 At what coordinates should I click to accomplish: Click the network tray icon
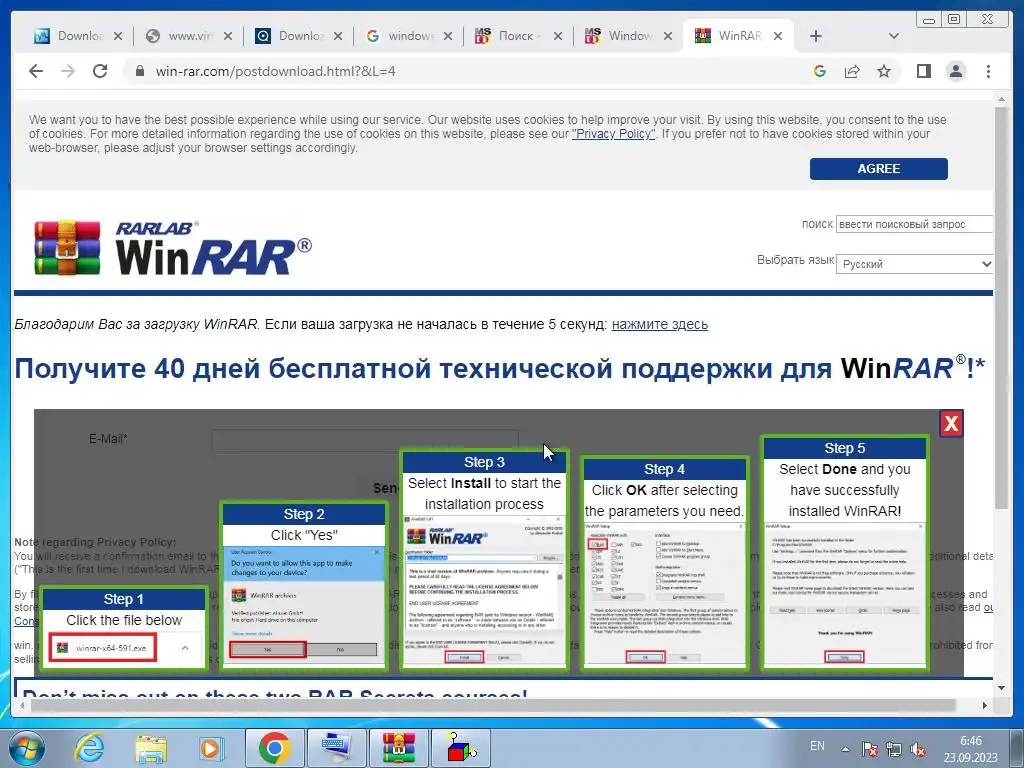[x=894, y=749]
